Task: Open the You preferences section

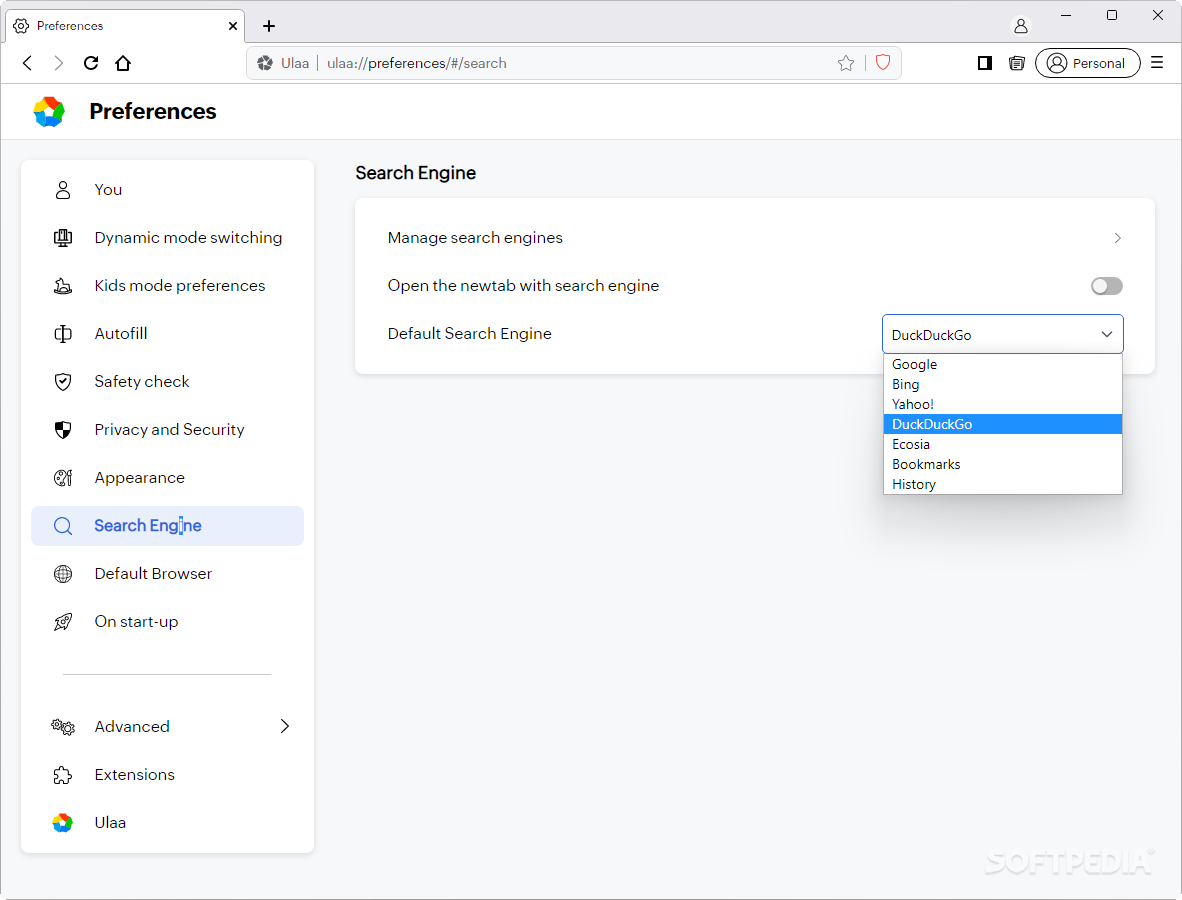Action: pos(167,190)
